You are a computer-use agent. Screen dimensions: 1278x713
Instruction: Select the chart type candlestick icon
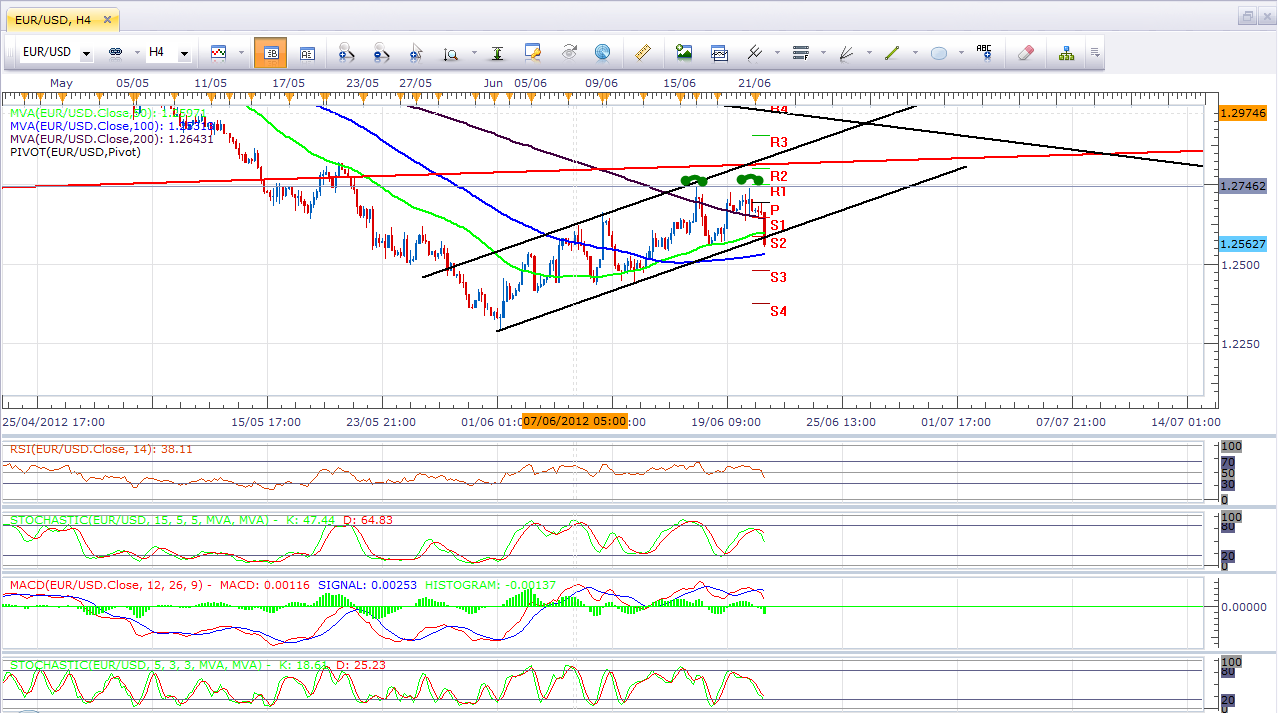218,52
